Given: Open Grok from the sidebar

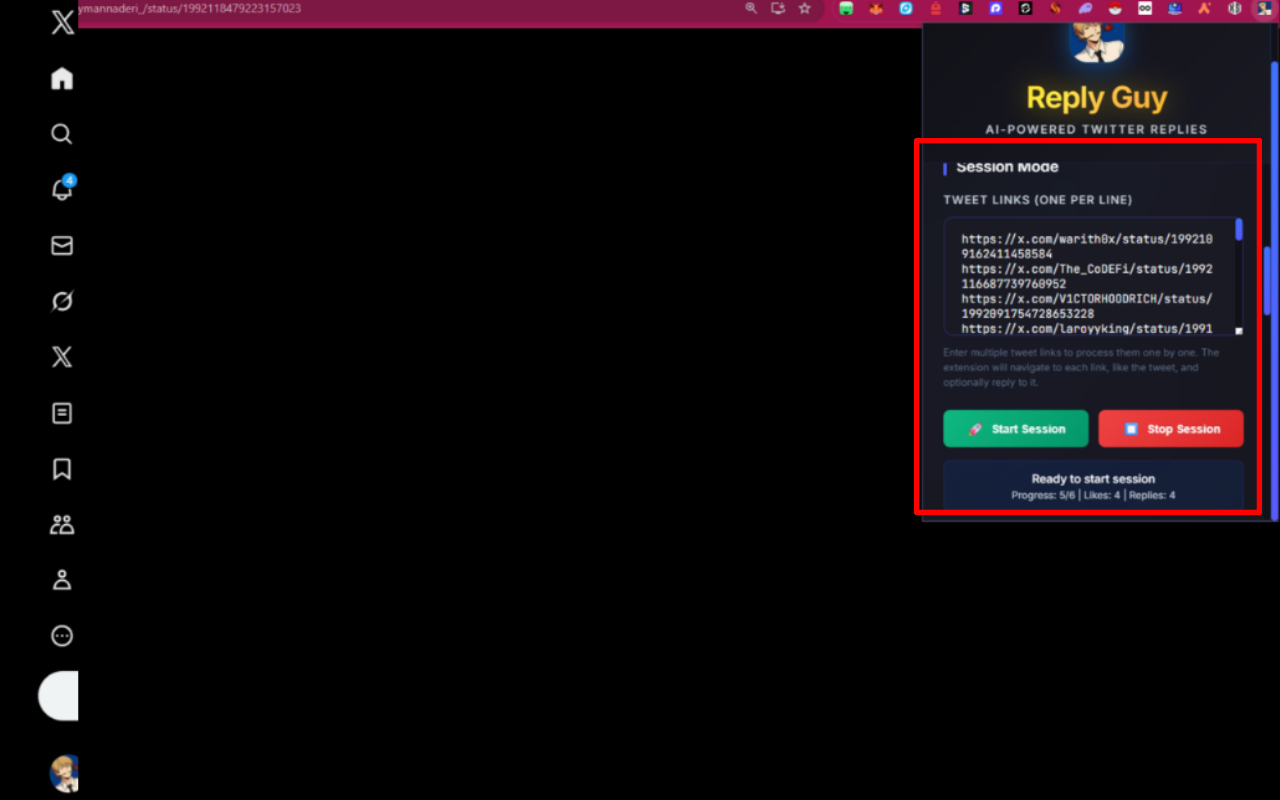Looking at the screenshot, I should pos(62,301).
